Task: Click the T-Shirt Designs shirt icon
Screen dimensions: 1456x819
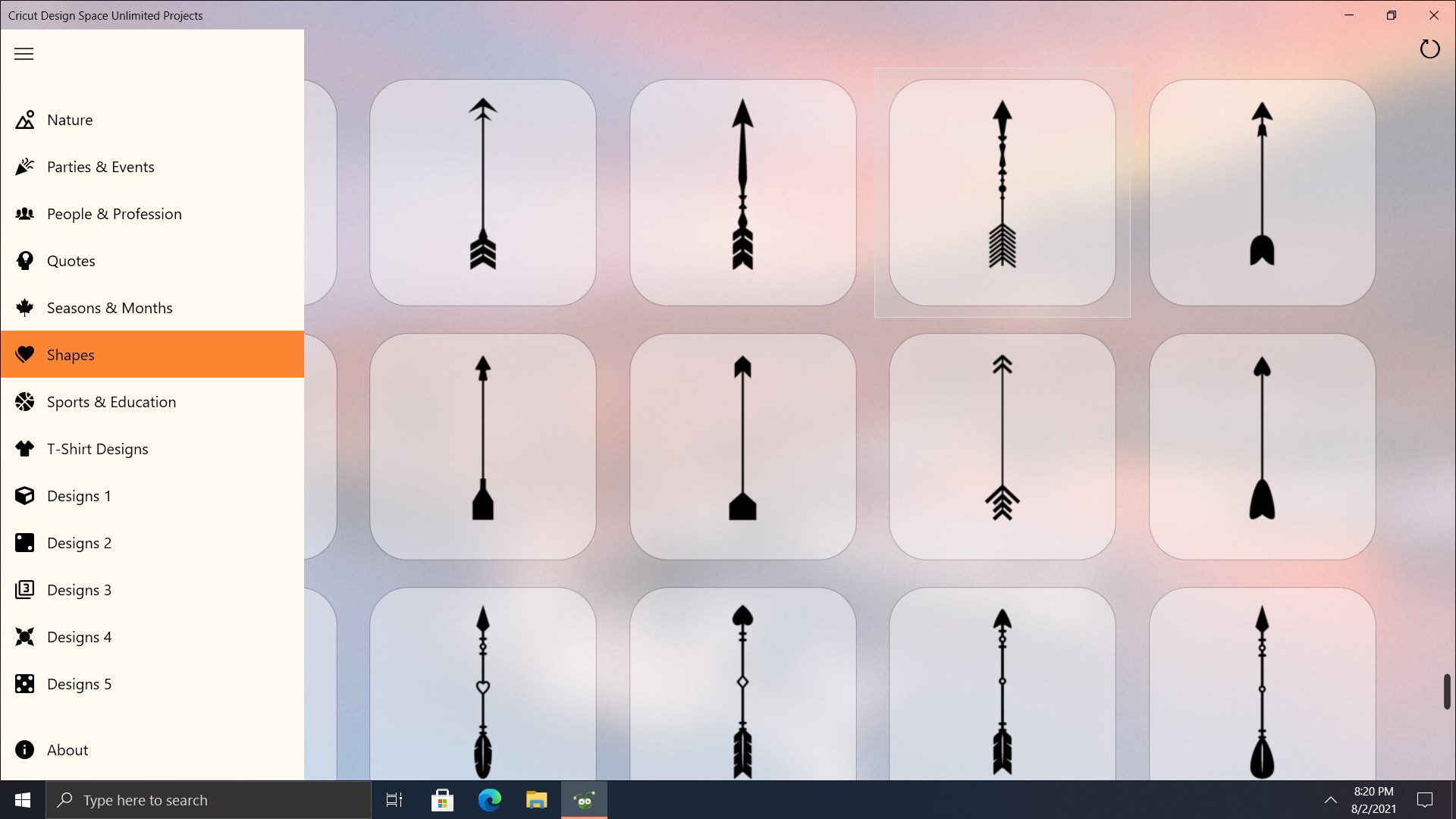Action: pos(25,449)
